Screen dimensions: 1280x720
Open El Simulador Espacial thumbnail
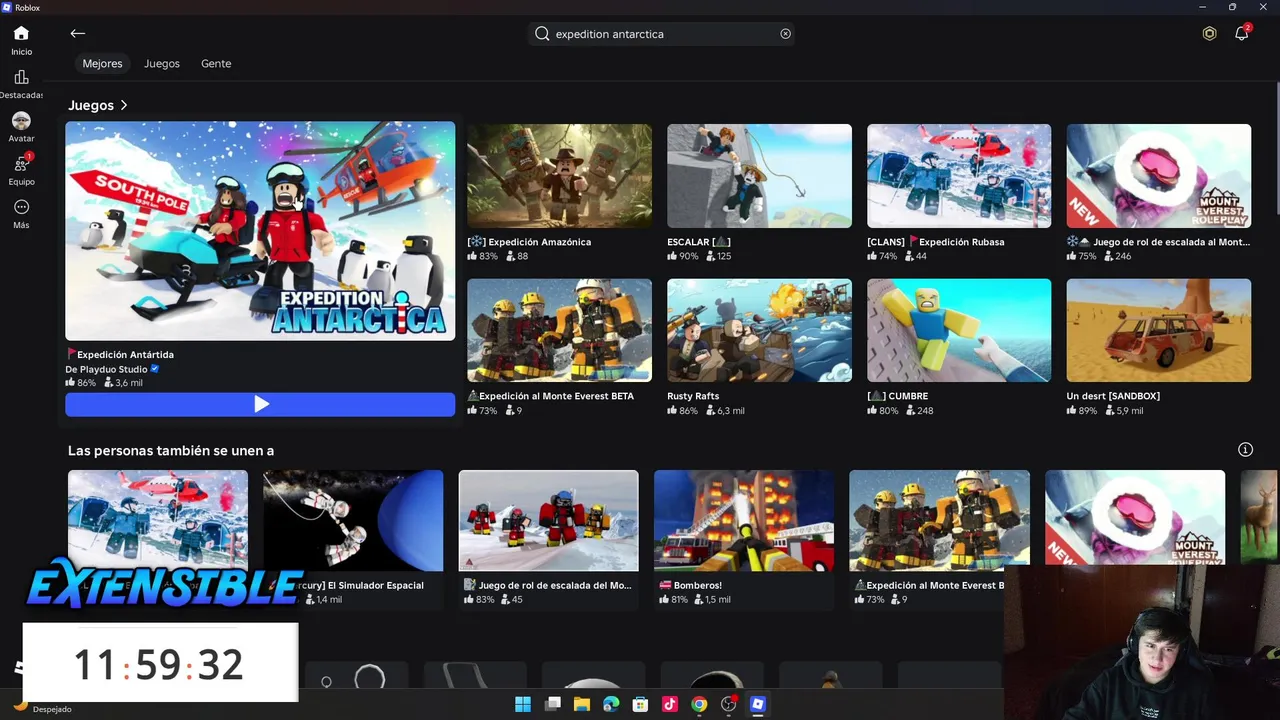tap(353, 520)
